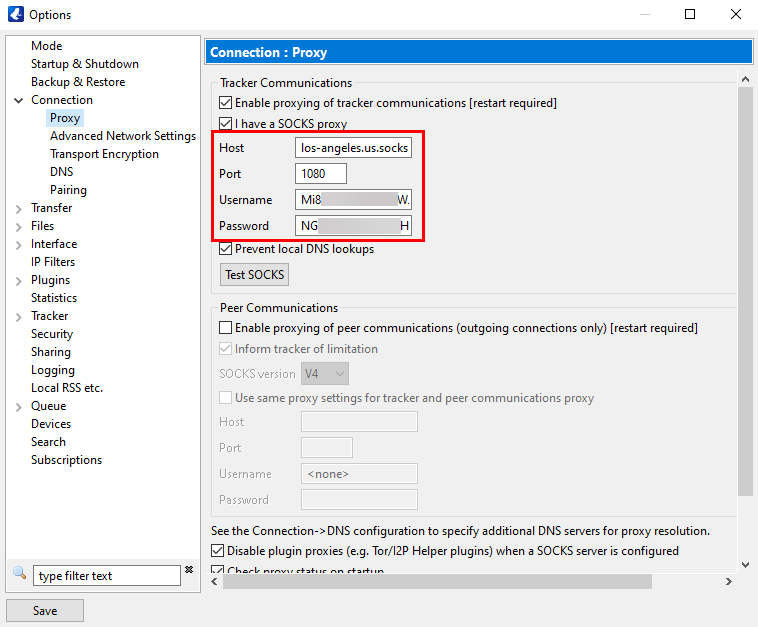This screenshot has width=758, height=627.
Task: Click inside the tracker Host field
Action: tap(354, 148)
